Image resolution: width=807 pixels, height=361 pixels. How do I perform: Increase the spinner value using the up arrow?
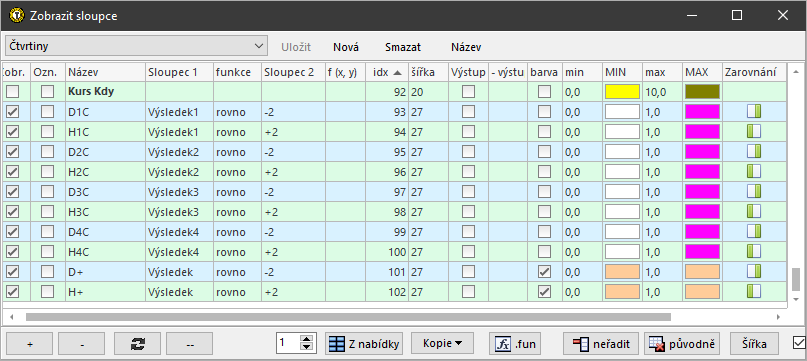coord(307,339)
